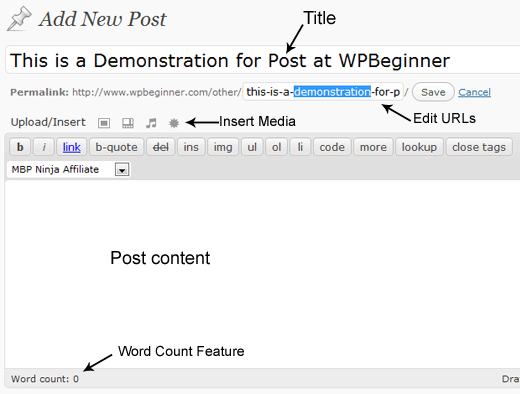
Task: Click inside the post content editor area
Action: (x=263, y=273)
